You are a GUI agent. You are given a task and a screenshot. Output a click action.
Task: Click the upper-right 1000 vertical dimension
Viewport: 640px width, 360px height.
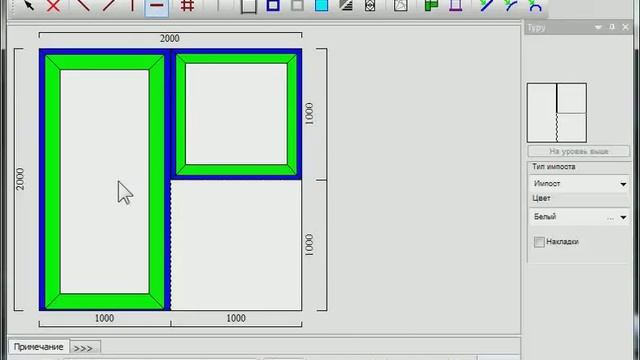[x=309, y=114]
